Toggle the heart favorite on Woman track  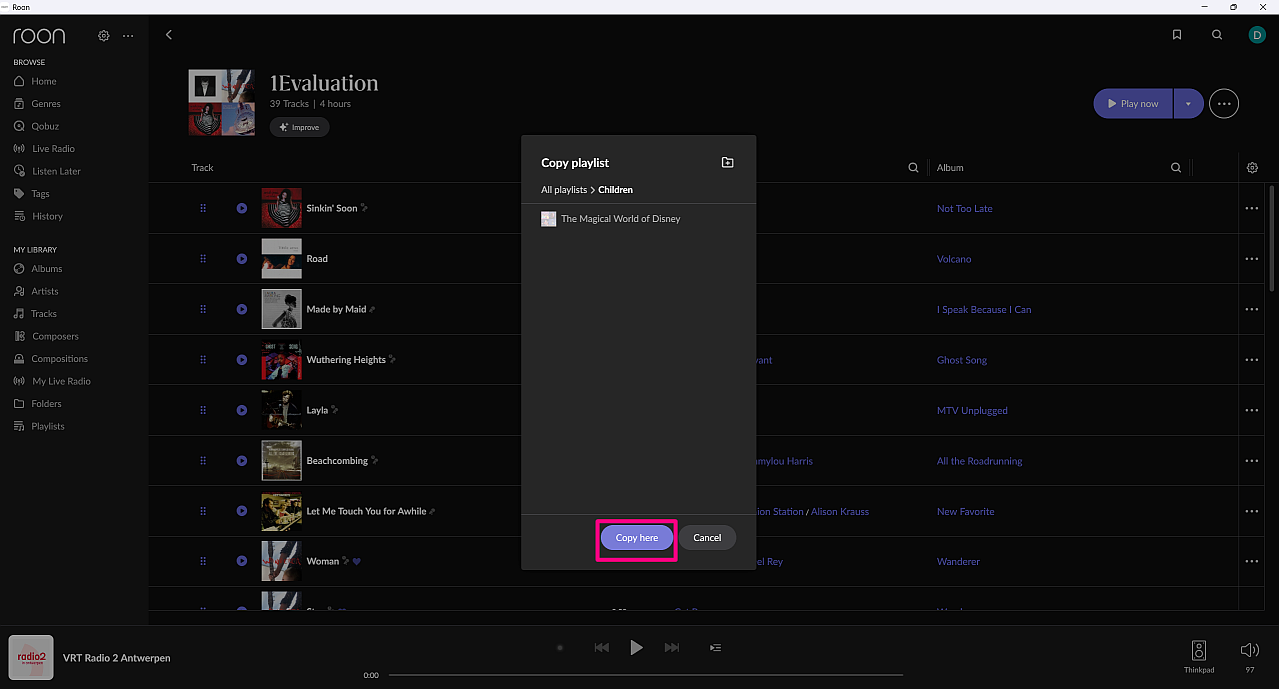tap(357, 562)
